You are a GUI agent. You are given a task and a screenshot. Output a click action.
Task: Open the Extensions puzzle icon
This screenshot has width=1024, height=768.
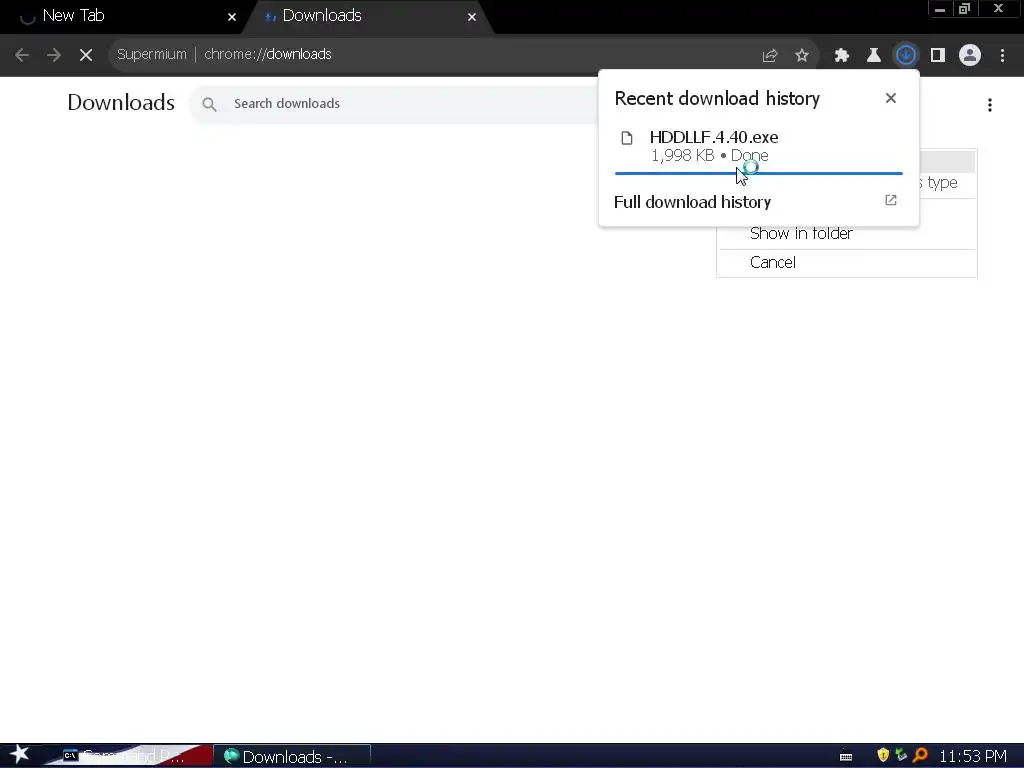point(842,56)
